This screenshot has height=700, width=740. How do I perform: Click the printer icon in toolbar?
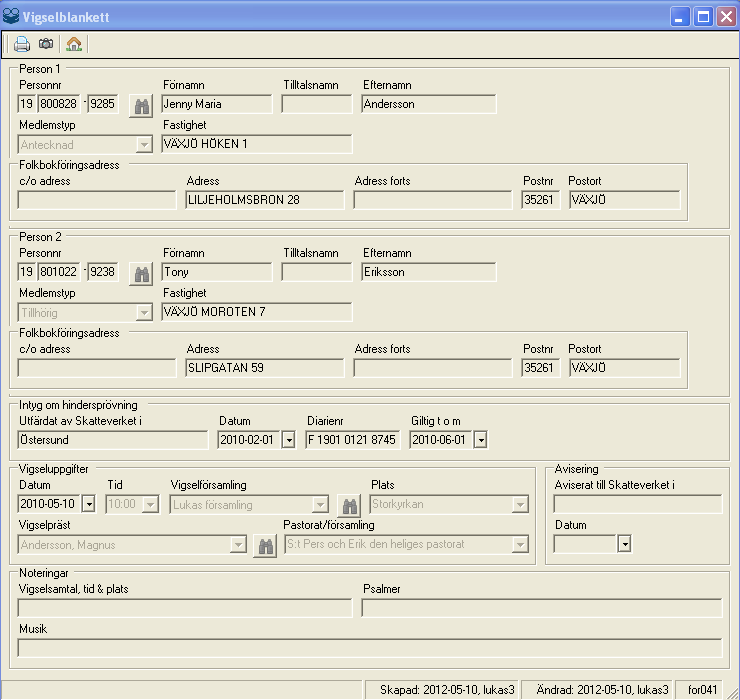22,44
